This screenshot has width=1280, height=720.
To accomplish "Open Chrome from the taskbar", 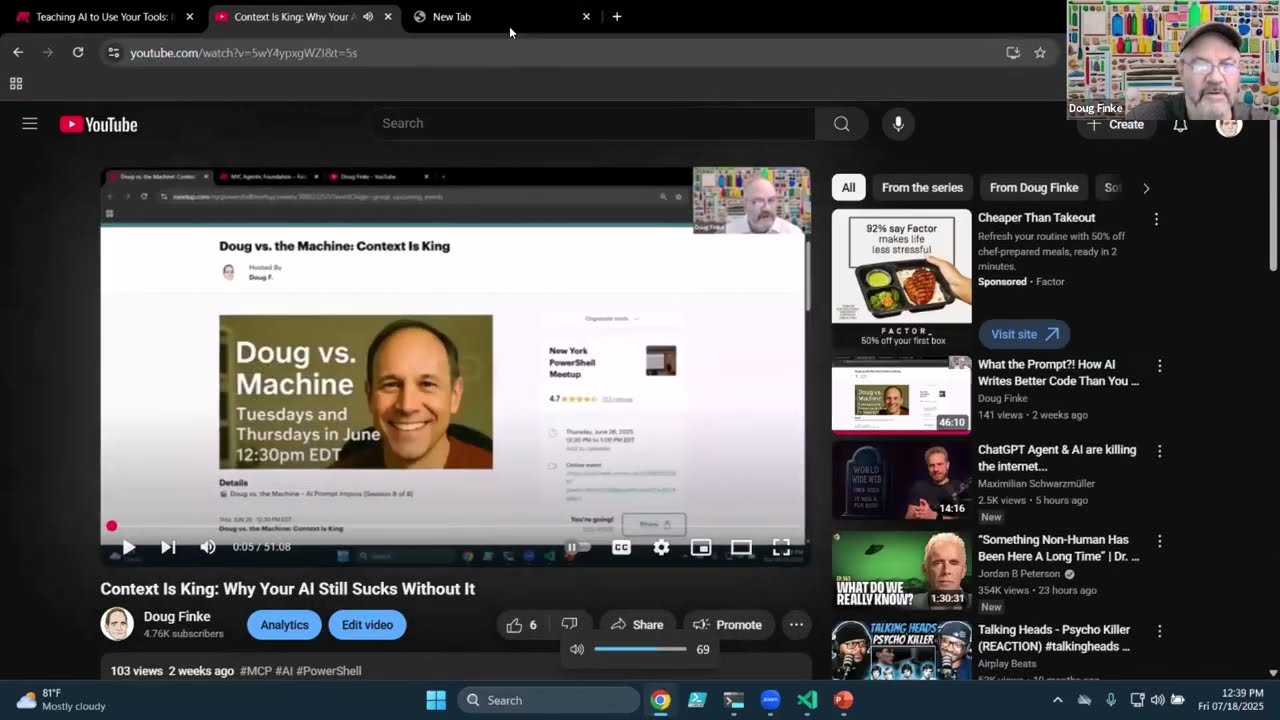I will coord(660,700).
